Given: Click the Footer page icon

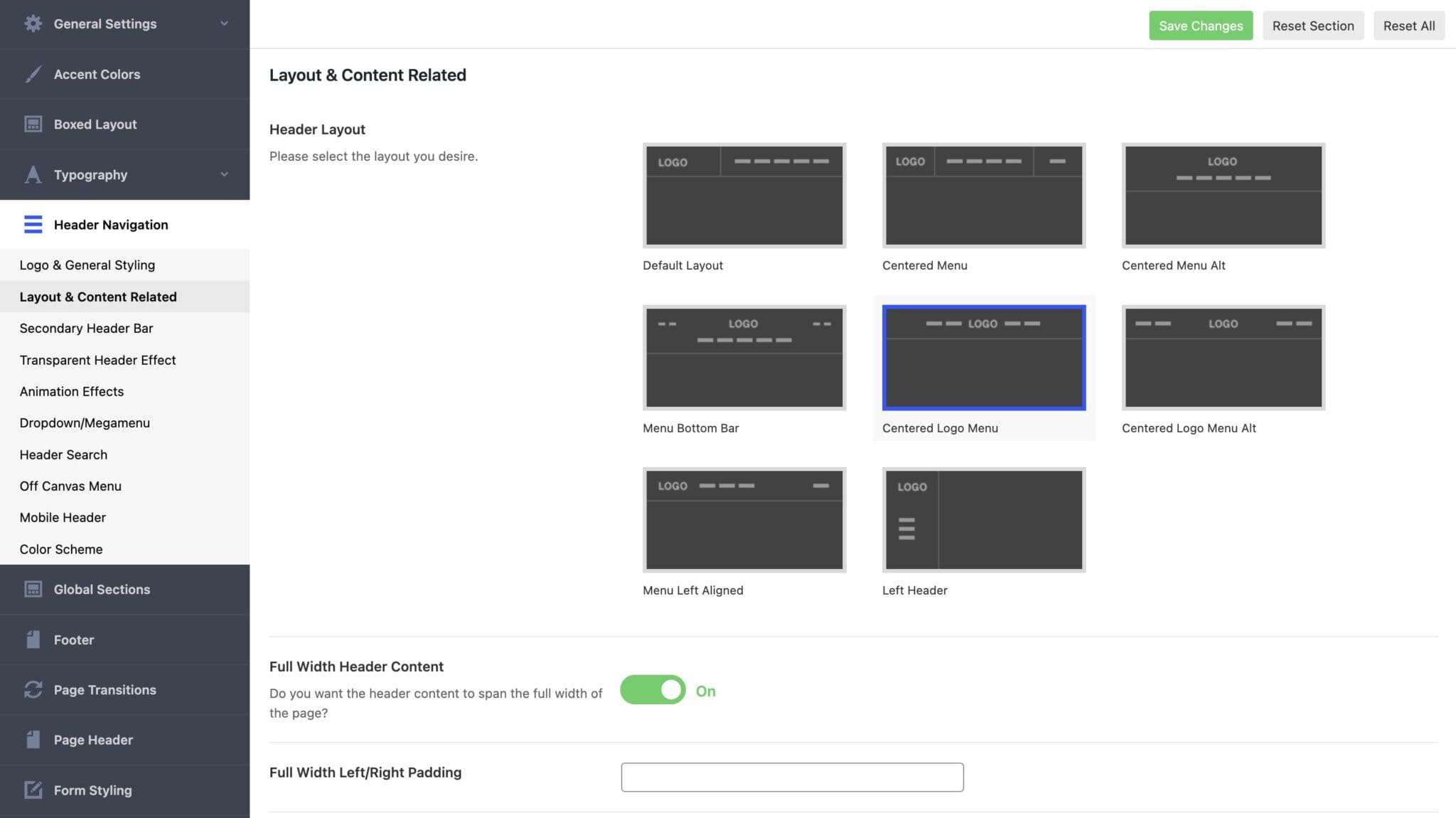Looking at the screenshot, I should tap(33, 639).
